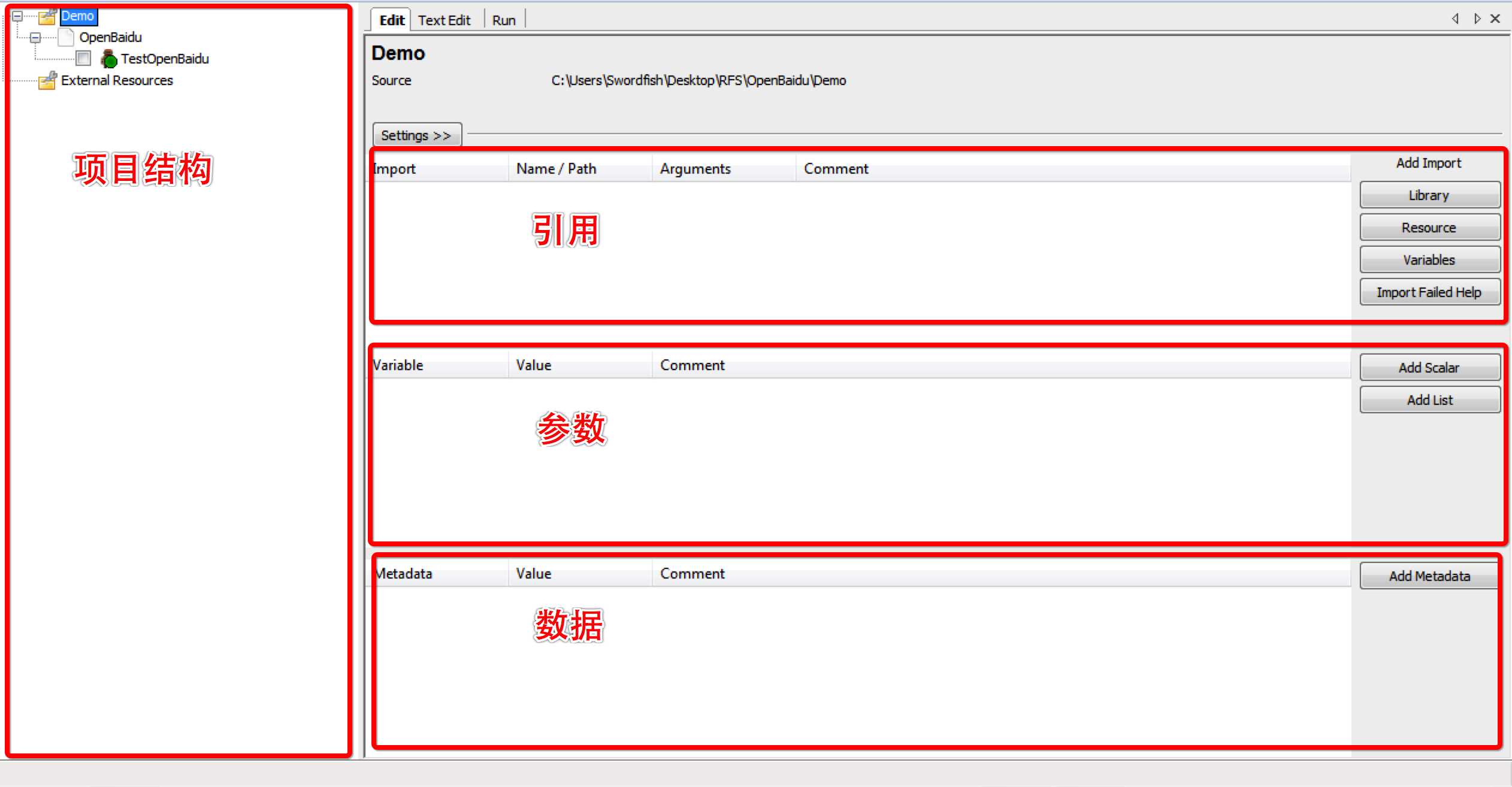
Task: Click the Arguments column header
Action: tap(724, 169)
